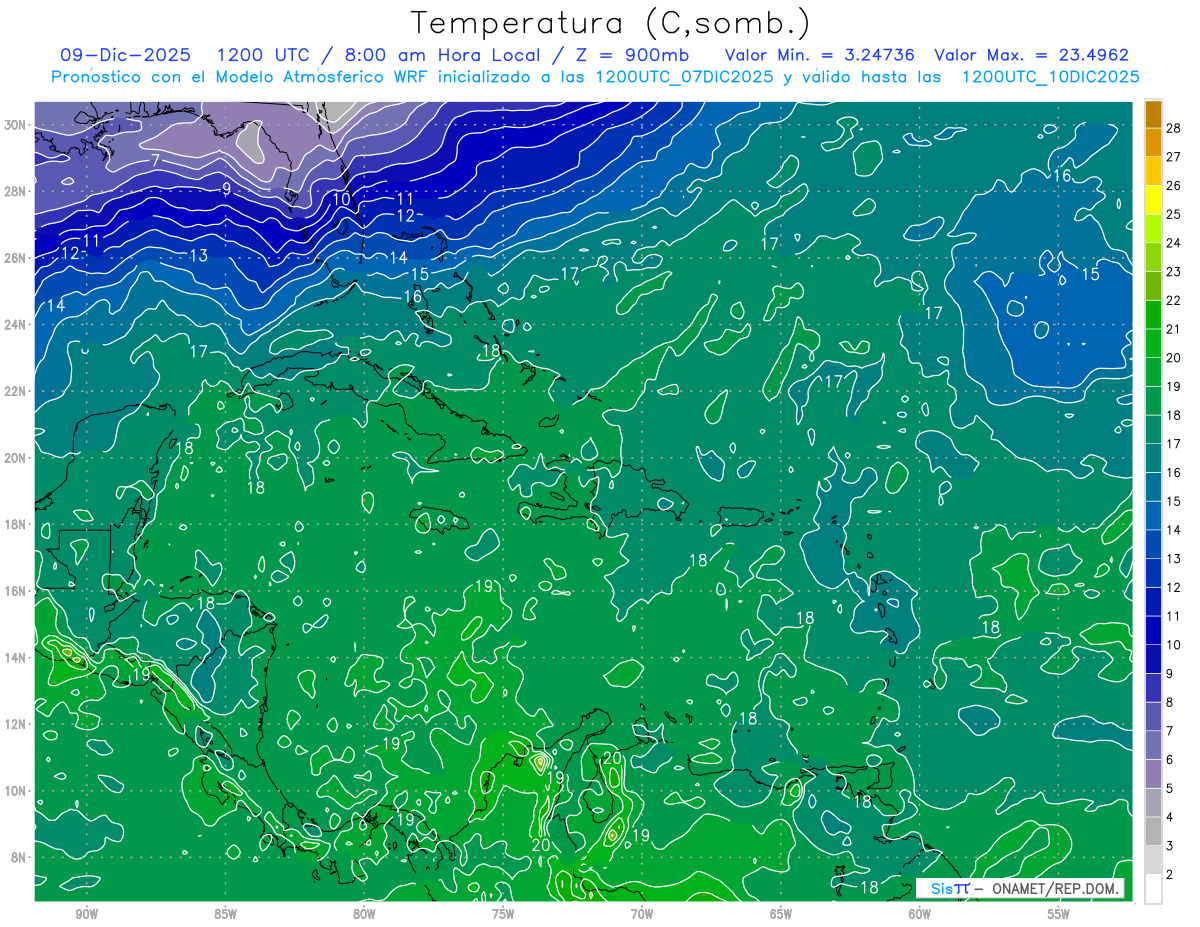Click the "1200 UTC" time in the header

click(263, 55)
